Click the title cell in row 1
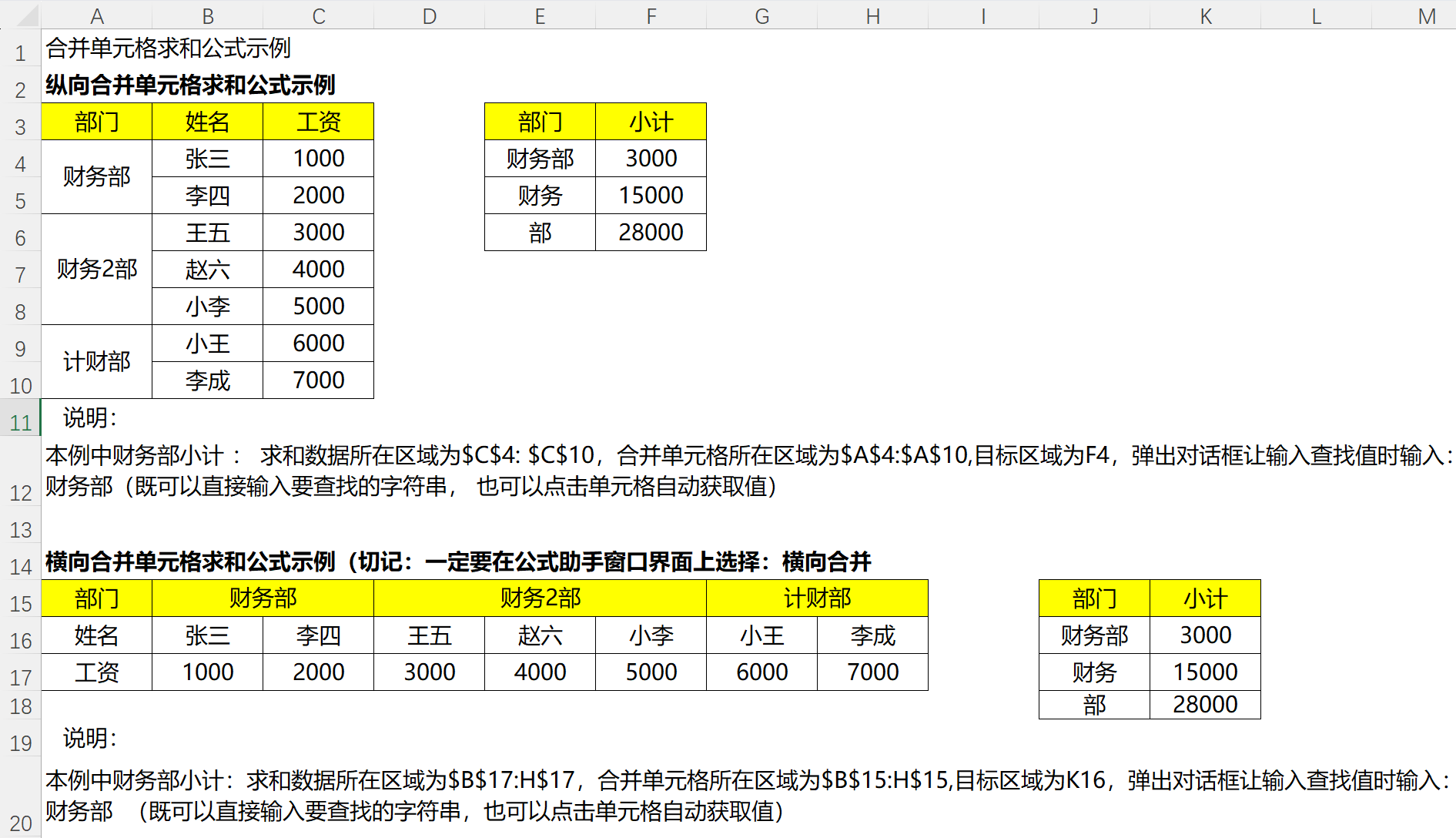Viewport: 1456px width, 838px height. (x=168, y=49)
